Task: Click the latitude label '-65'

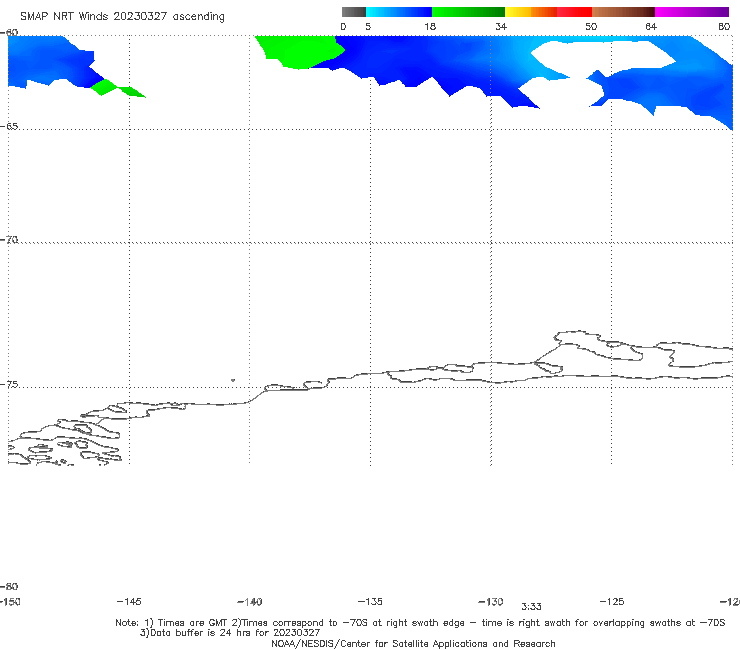Action: pos(9,127)
